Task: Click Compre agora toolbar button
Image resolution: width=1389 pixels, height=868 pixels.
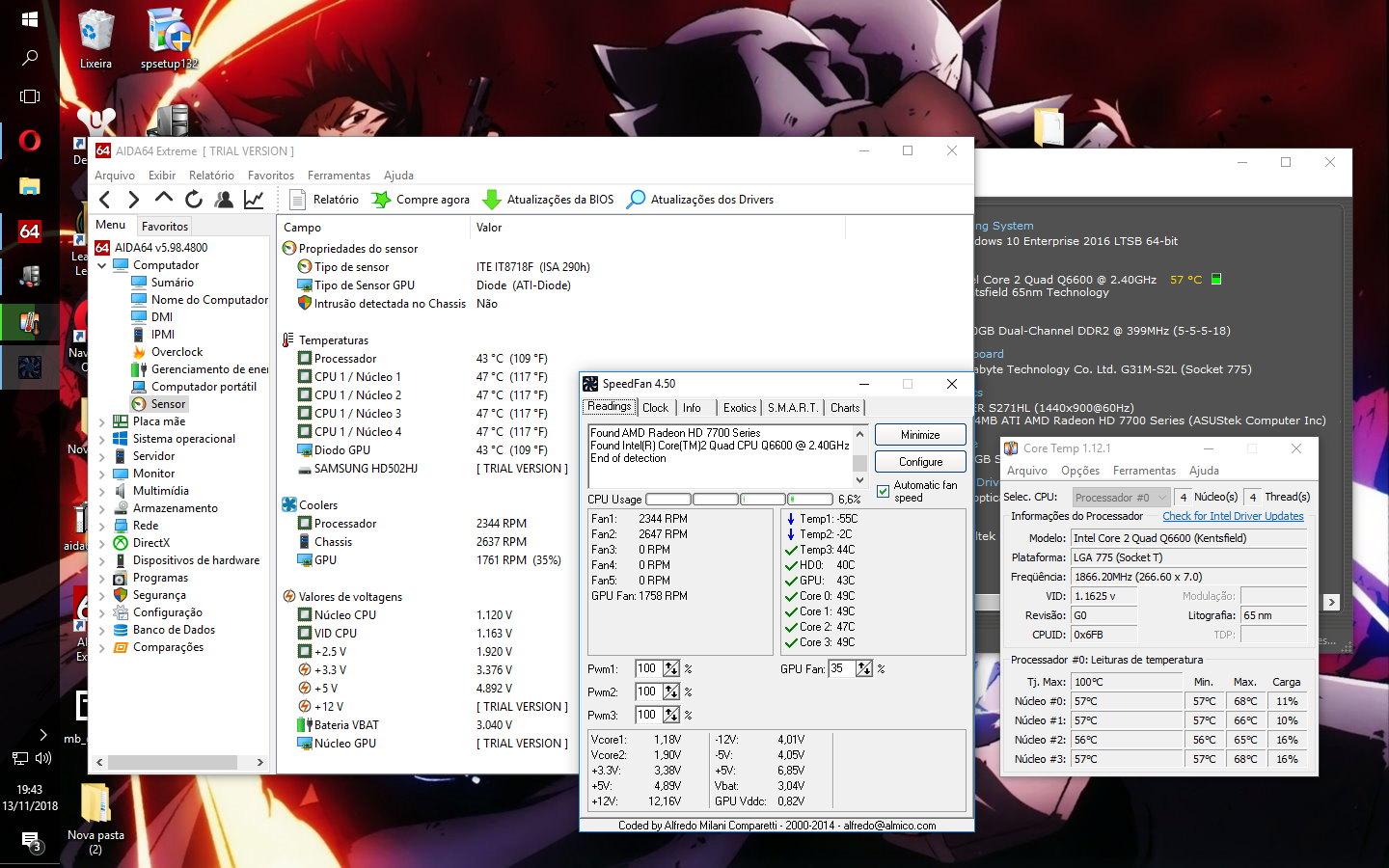Action: 422,200
